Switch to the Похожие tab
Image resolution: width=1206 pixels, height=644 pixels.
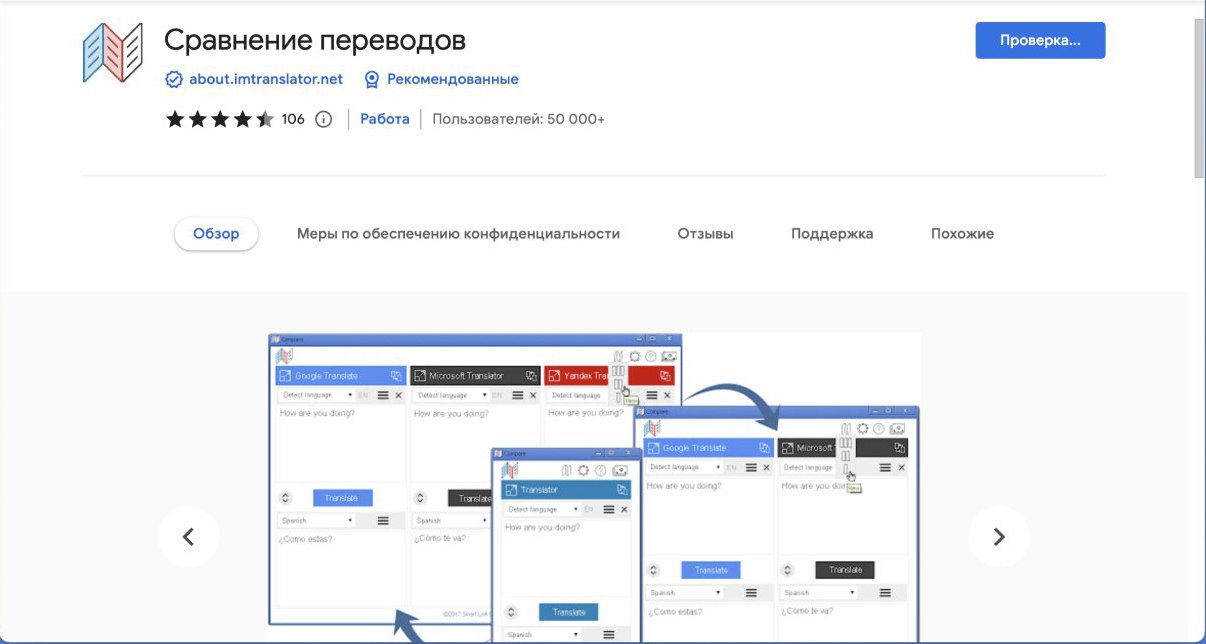962,234
